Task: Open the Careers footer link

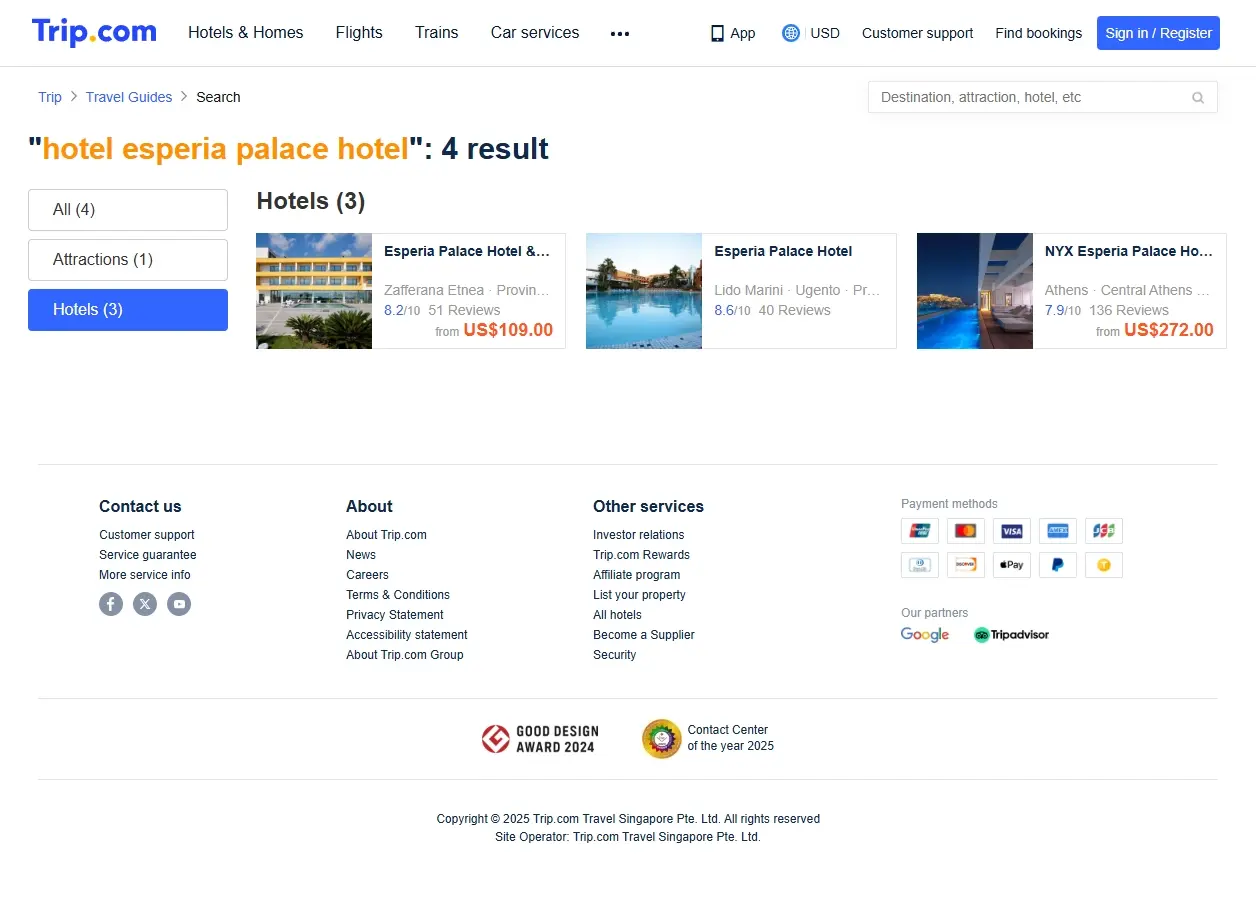Action: click(x=367, y=575)
